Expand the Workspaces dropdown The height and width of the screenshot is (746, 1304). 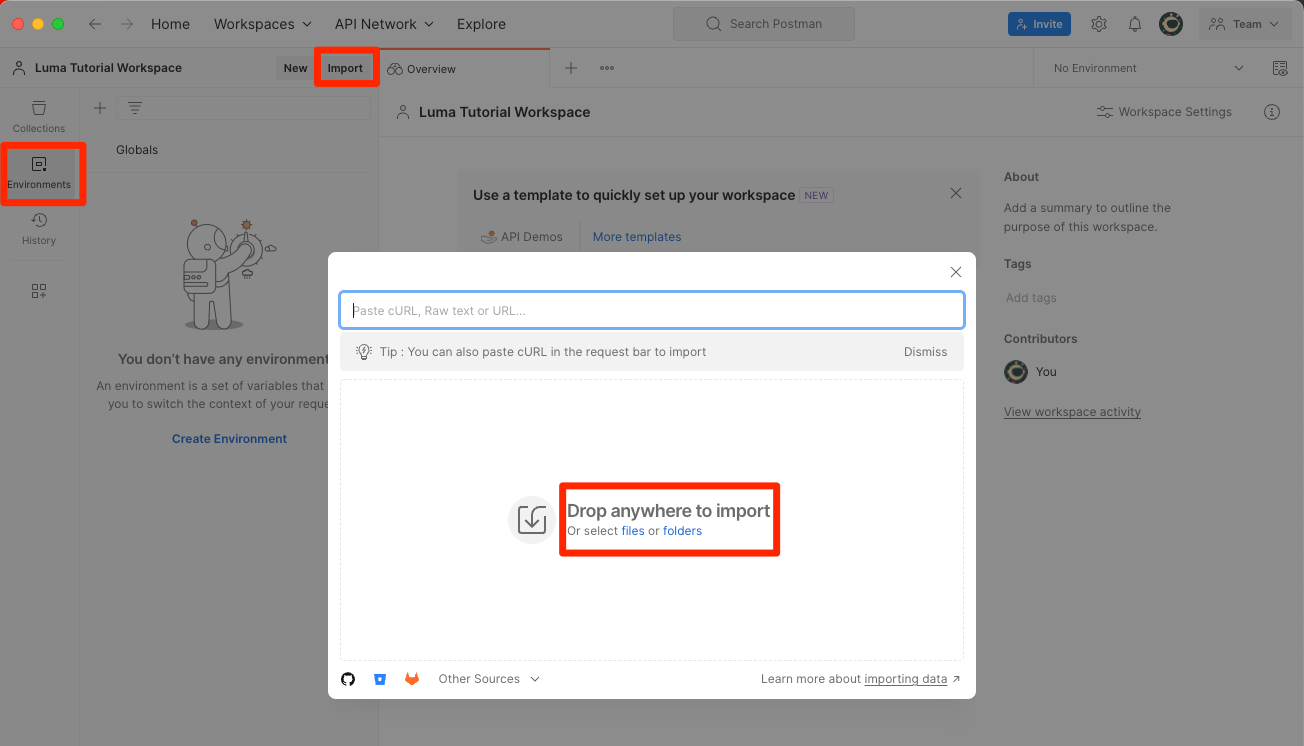point(263,24)
